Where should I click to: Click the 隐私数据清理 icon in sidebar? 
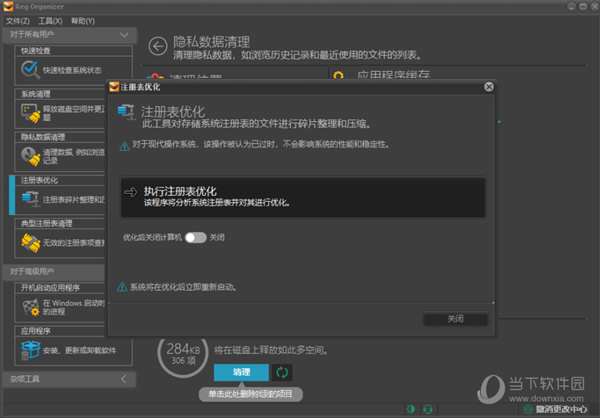tap(27, 156)
